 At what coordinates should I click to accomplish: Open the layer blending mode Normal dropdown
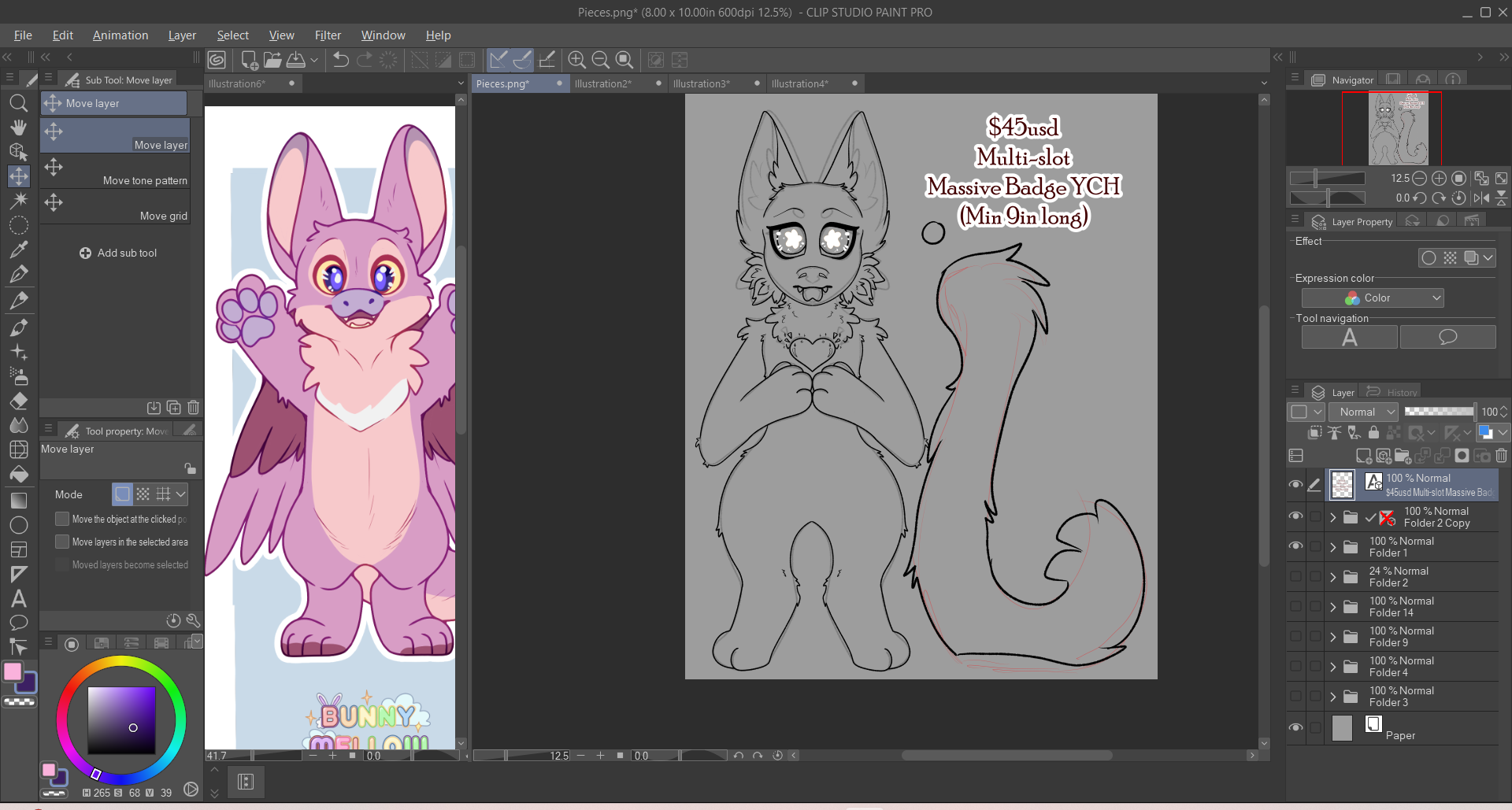(x=1363, y=412)
